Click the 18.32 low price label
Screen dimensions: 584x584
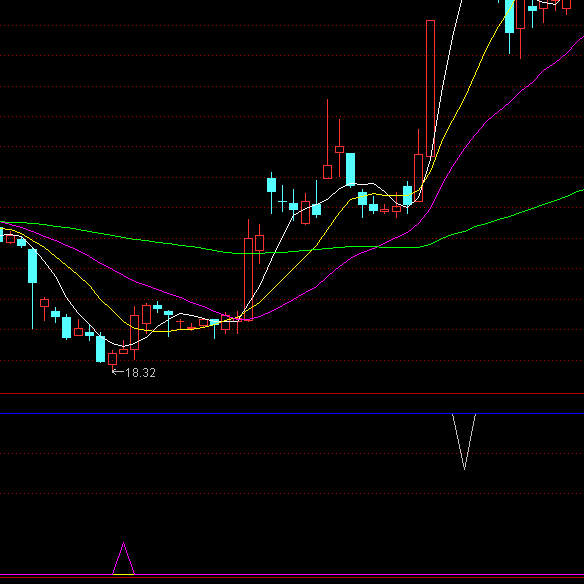[x=140, y=373]
